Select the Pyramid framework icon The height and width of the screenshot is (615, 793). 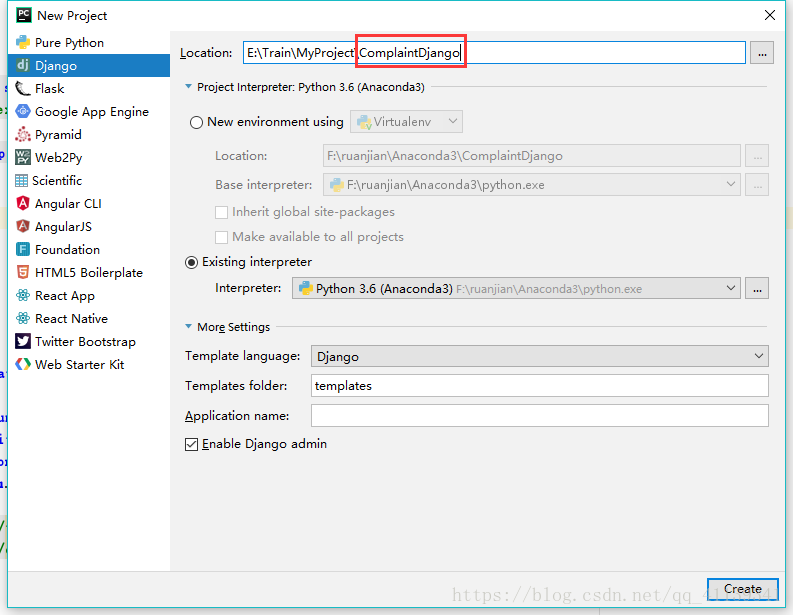(23, 135)
